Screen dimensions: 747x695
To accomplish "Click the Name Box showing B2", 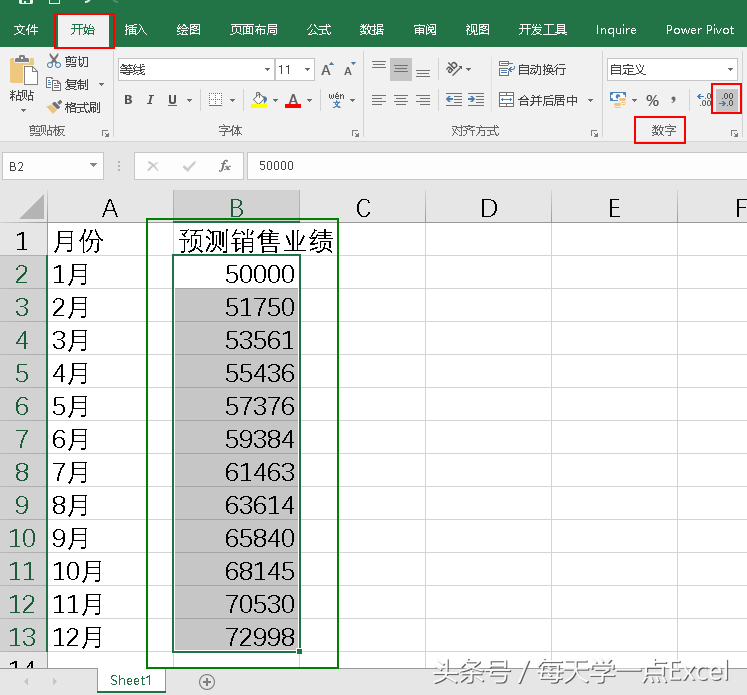I will click(x=46, y=166).
